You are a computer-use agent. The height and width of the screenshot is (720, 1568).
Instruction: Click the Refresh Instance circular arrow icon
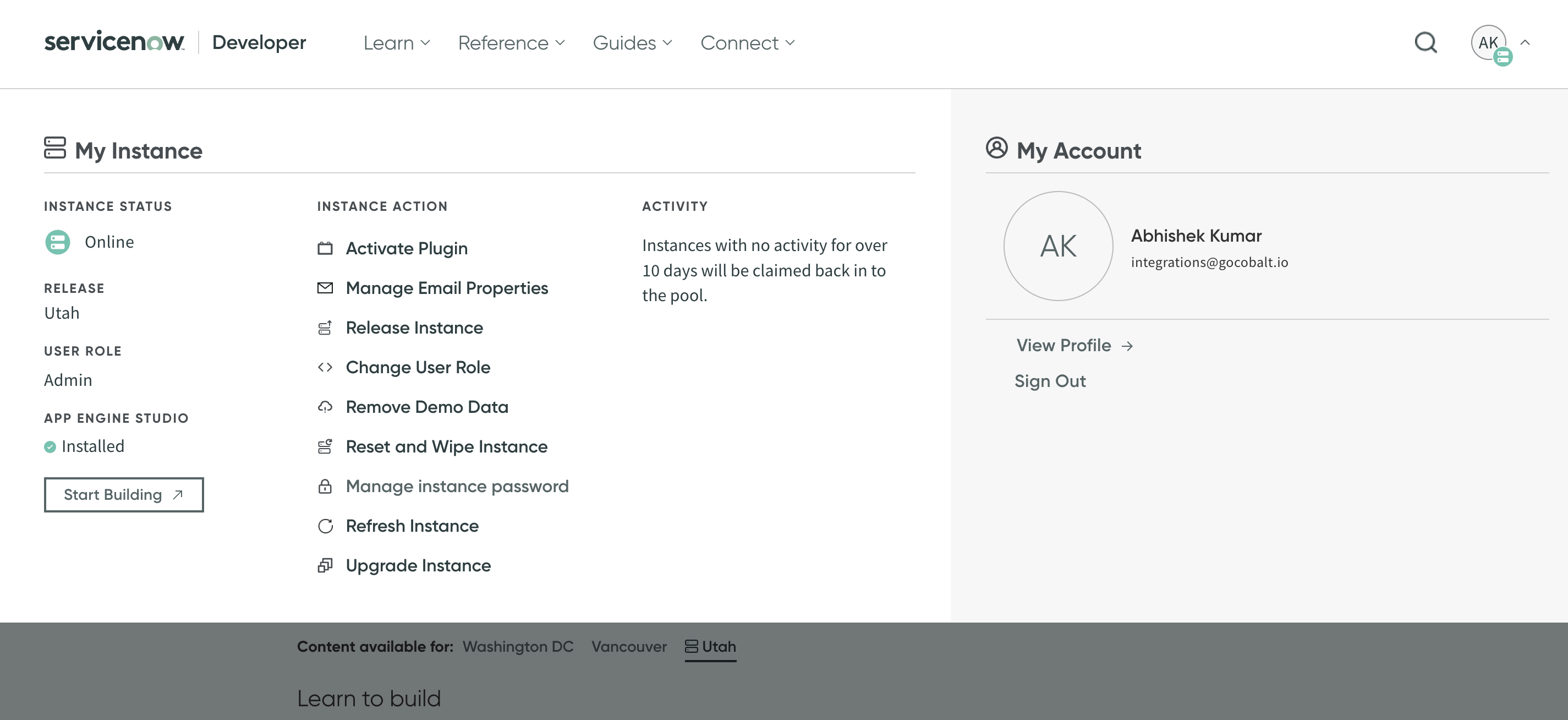pyautogui.click(x=325, y=526)
